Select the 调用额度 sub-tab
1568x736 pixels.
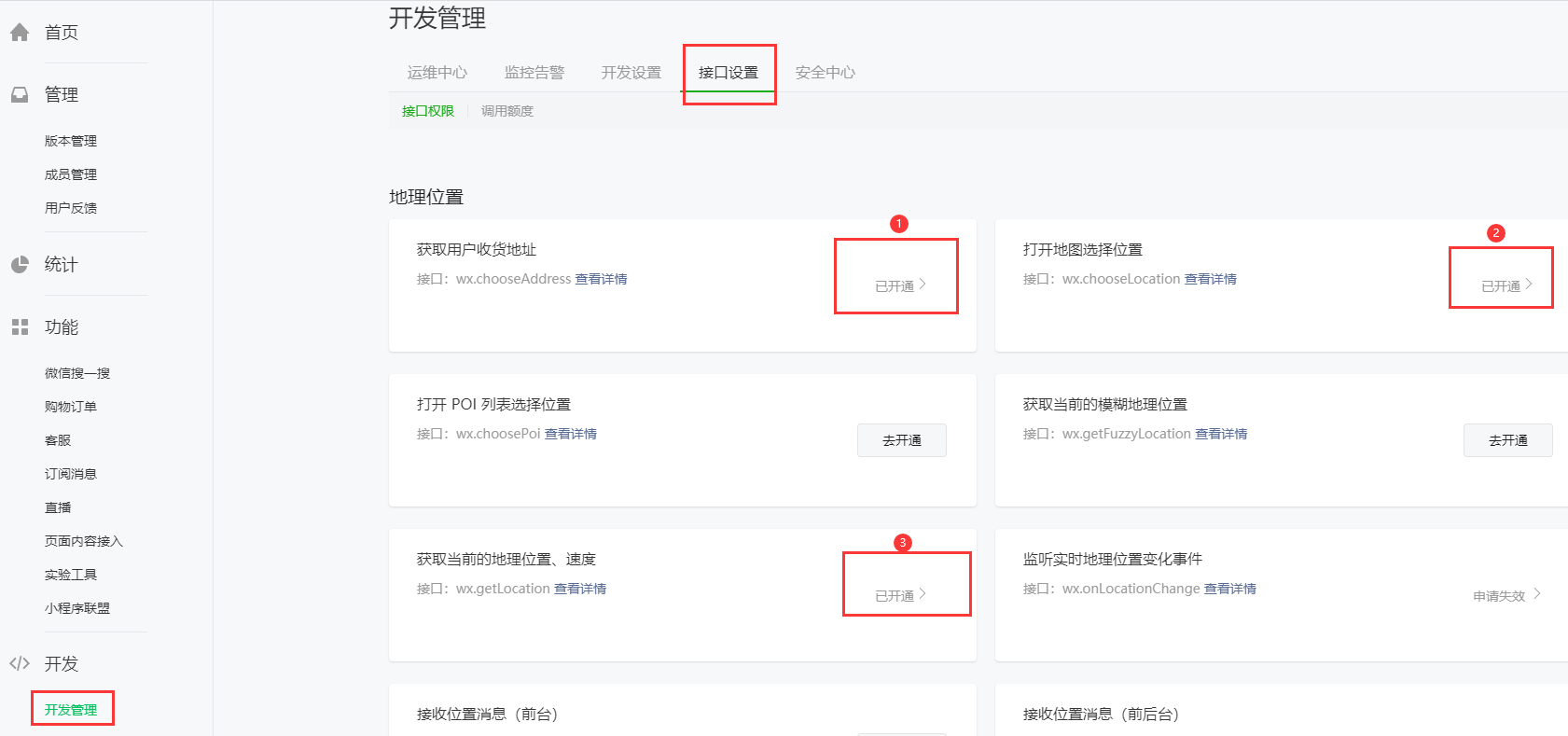(507, 111)
